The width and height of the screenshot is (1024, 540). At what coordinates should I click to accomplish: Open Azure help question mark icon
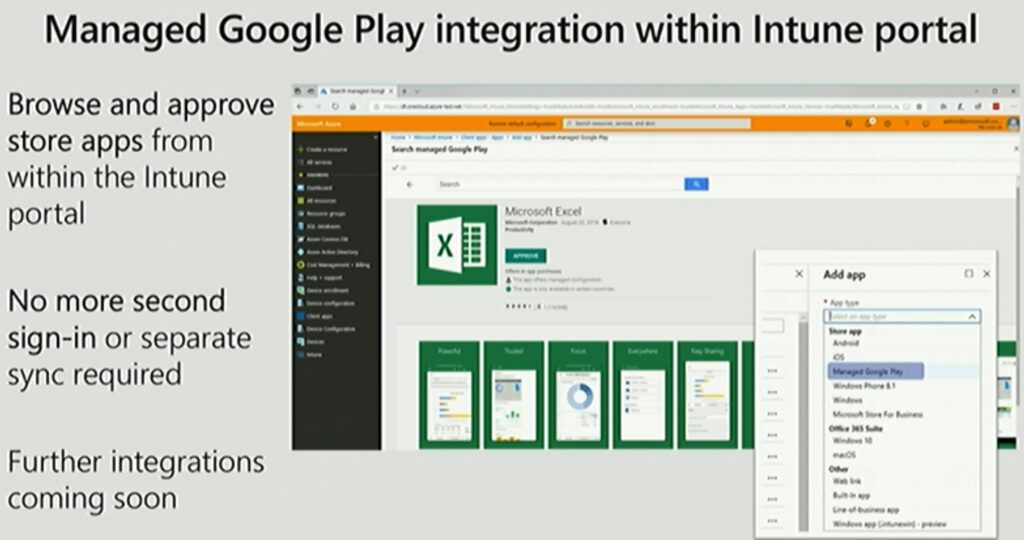click(906, 123)
